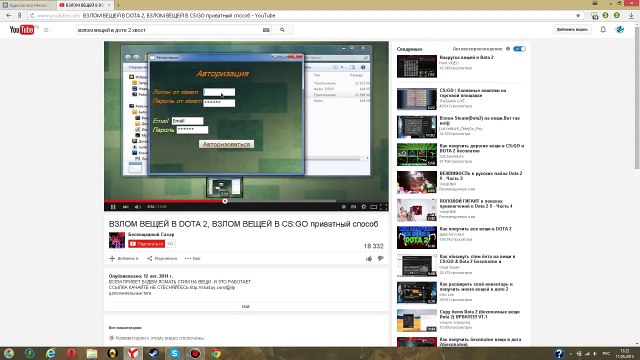Open Internet Explorer from taskbar
Image resolution: width=640 pixels, height=360 pixels.
[x=51, y=353]
